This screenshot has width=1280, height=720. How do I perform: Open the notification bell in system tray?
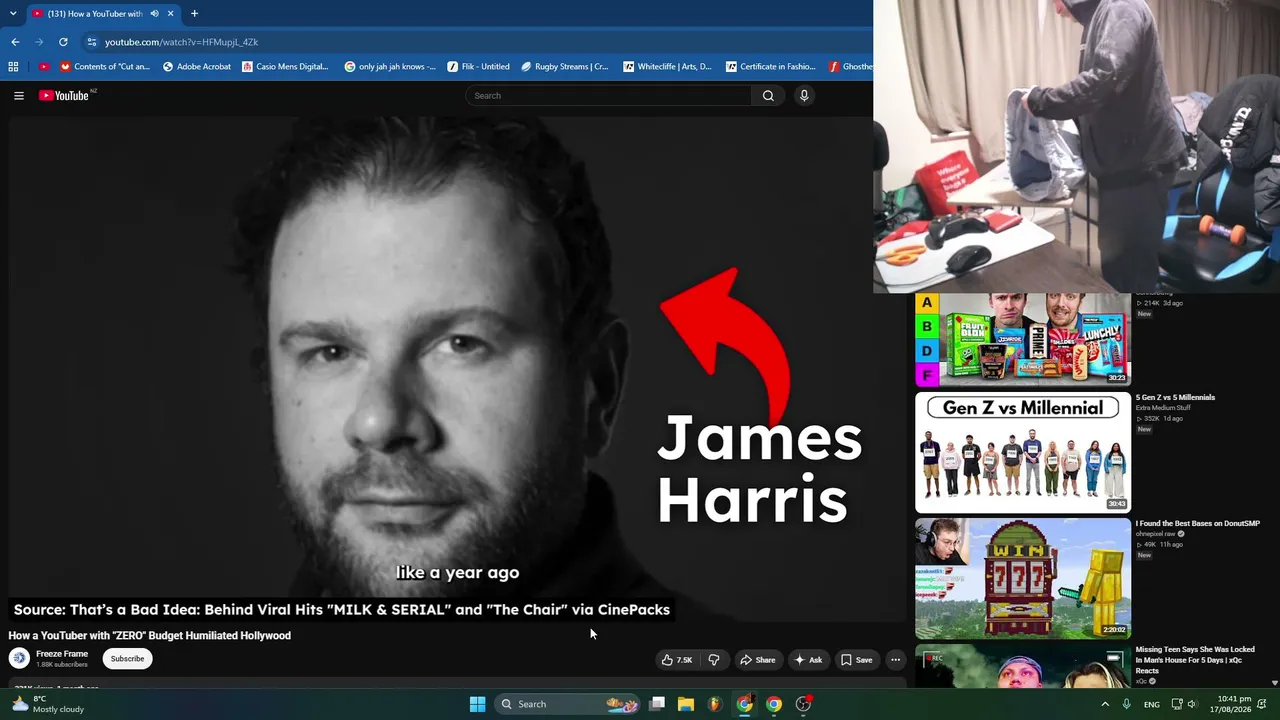(1262, 704)
